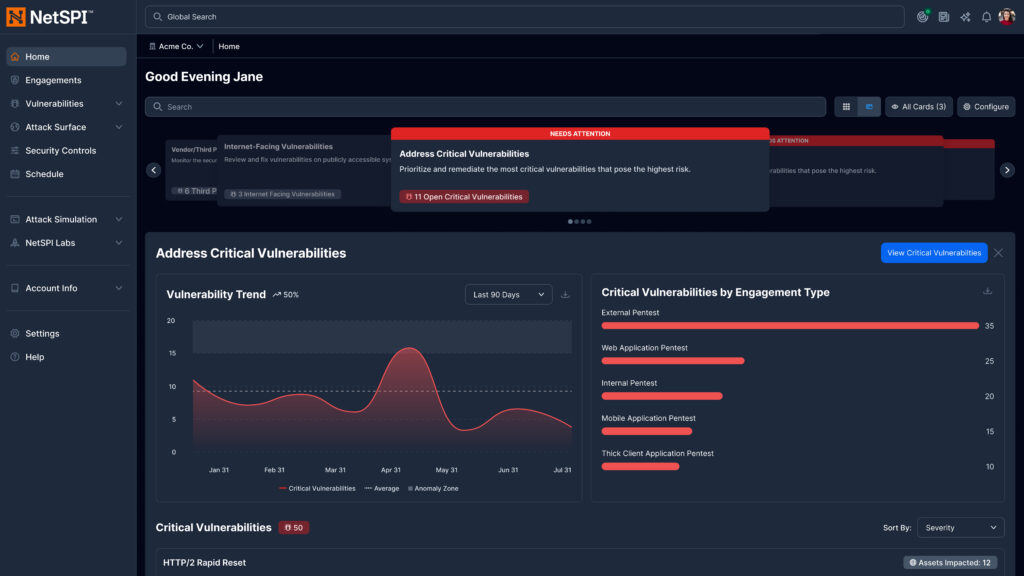1024x576 pixels.
Task: Open Security Controls from the sidebar
Action: coord(60,151)
